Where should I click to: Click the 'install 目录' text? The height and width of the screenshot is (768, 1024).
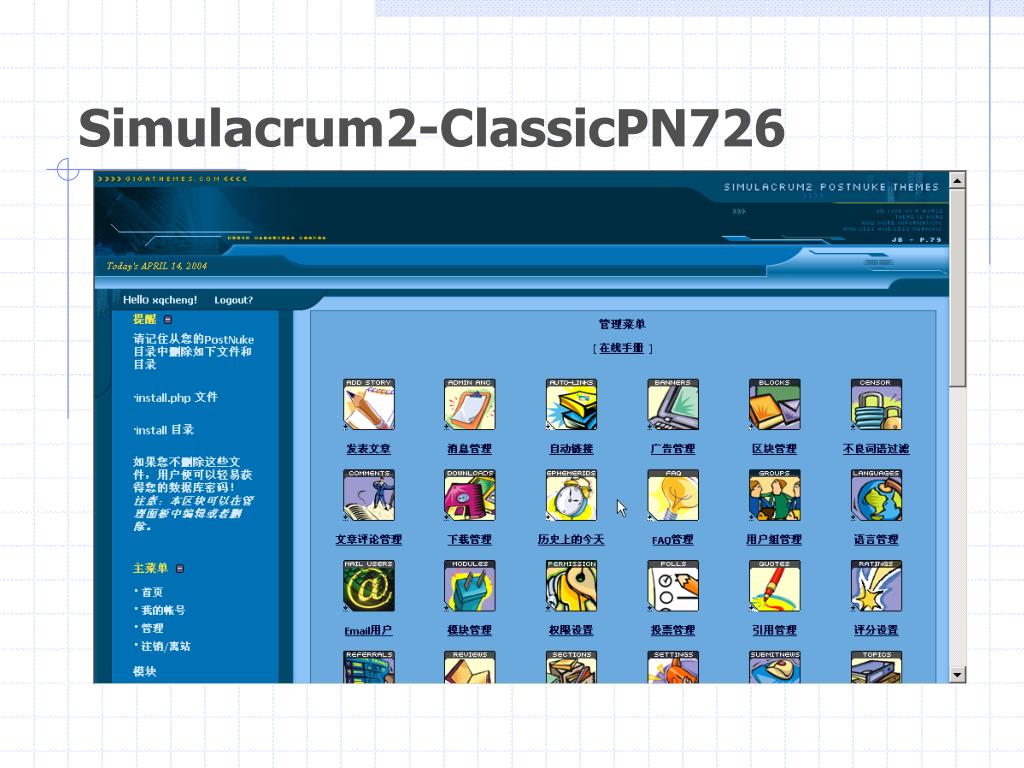coord(164,430)
